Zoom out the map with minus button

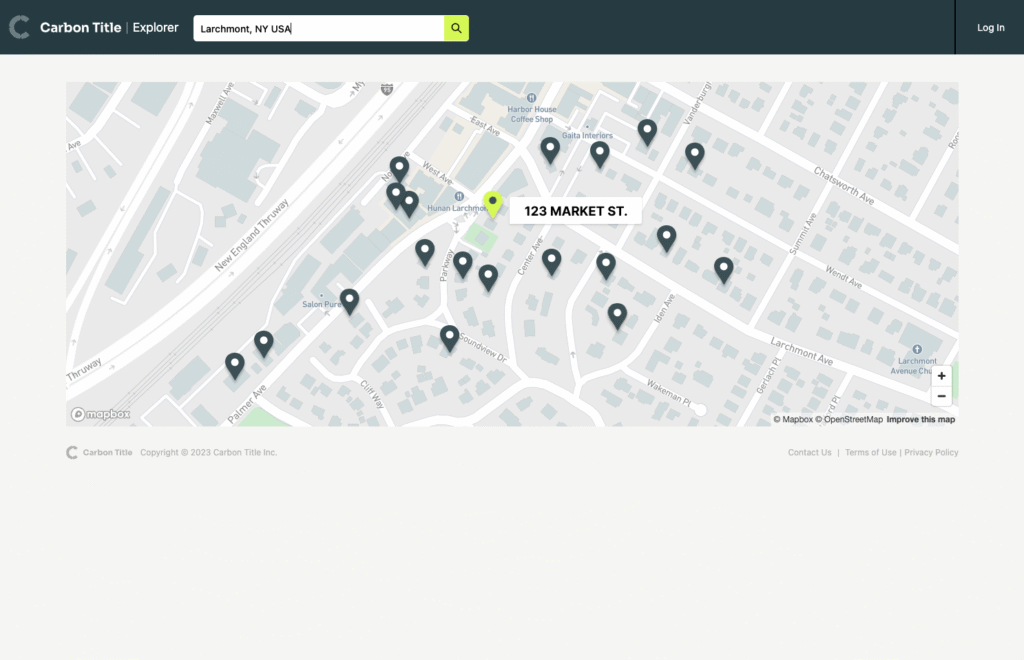(941, 396)
